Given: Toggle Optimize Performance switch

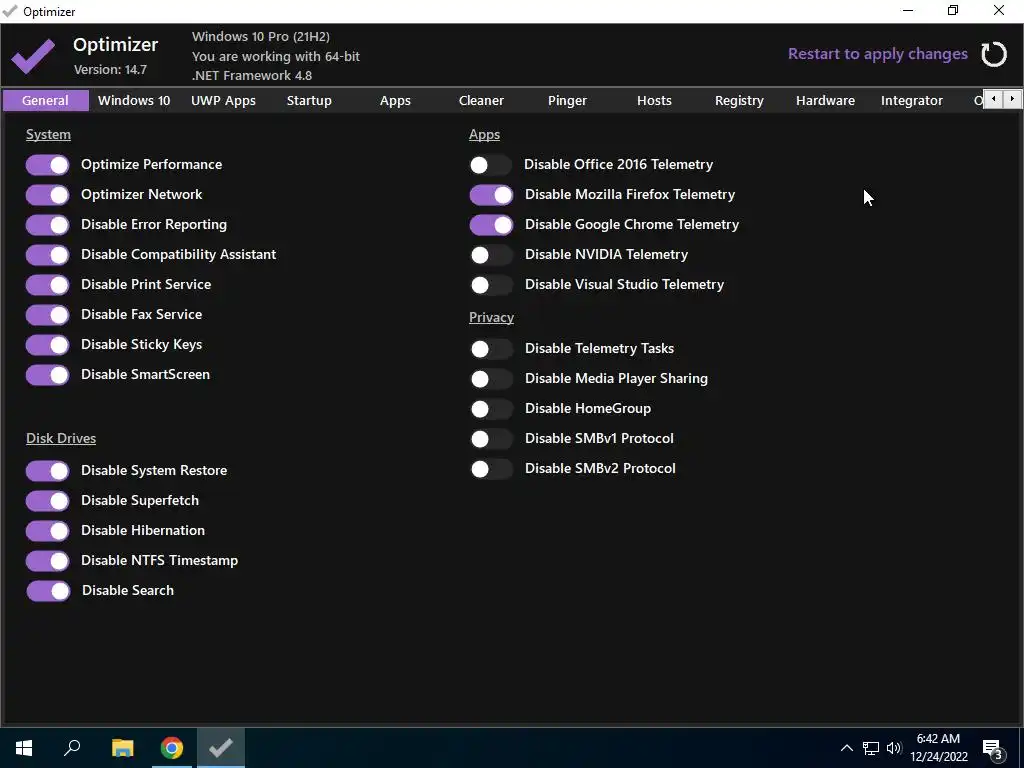Looking at the screenshot, I should coord(48,165).
